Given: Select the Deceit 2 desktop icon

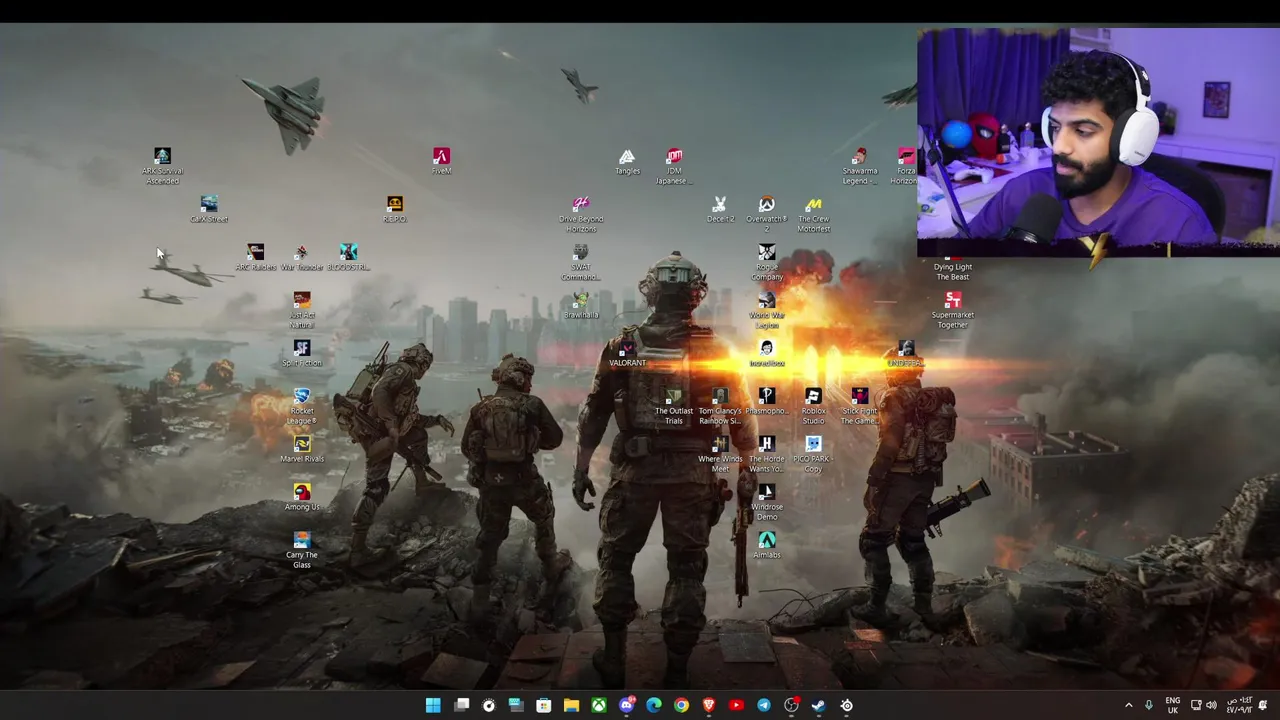Looking at the screenshot, I should pos(720,209).
